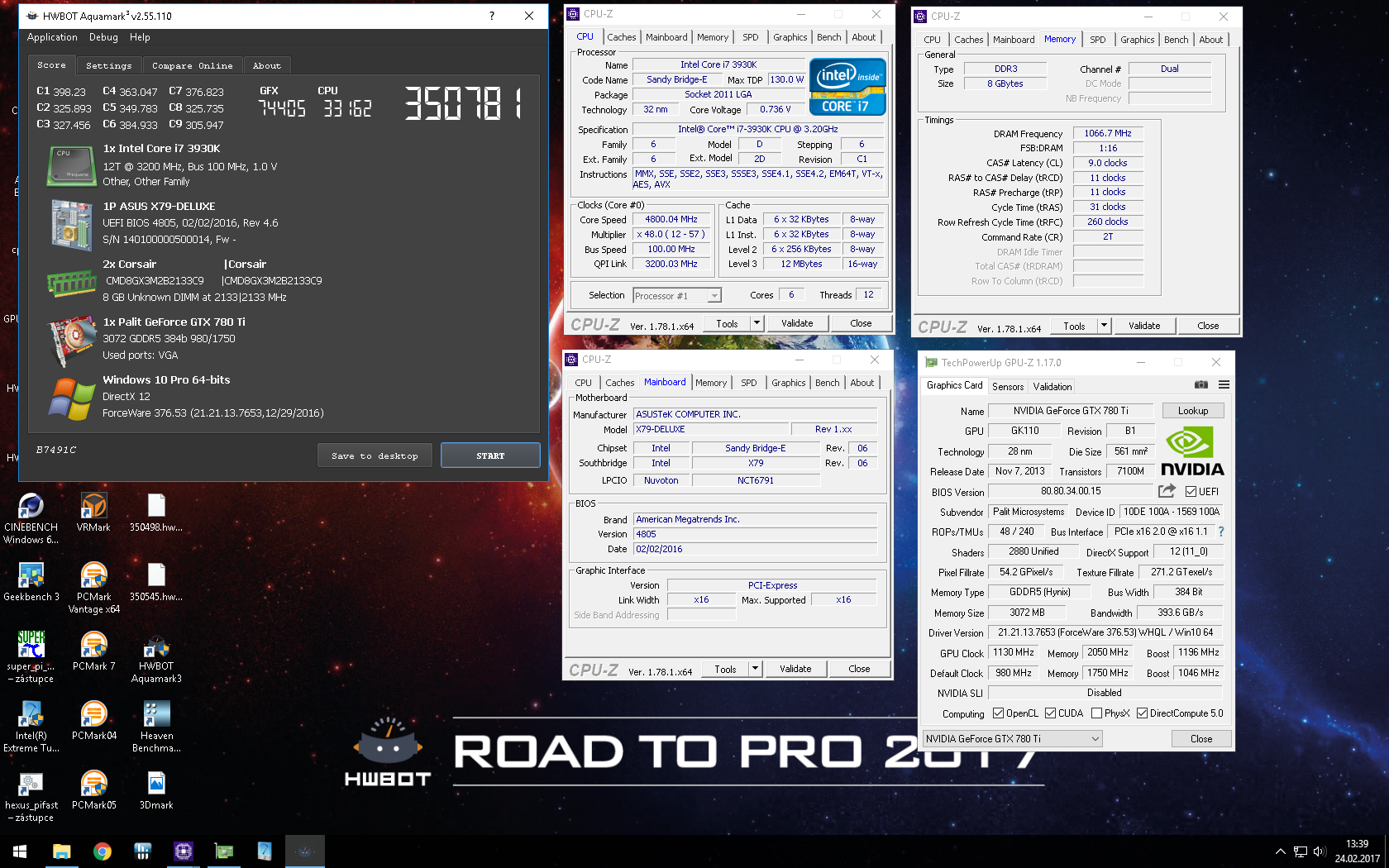Open File Explorer from the taskbar
This screenshot has width=1389, height=868.
pyautogui.click(x=62, y=851)
